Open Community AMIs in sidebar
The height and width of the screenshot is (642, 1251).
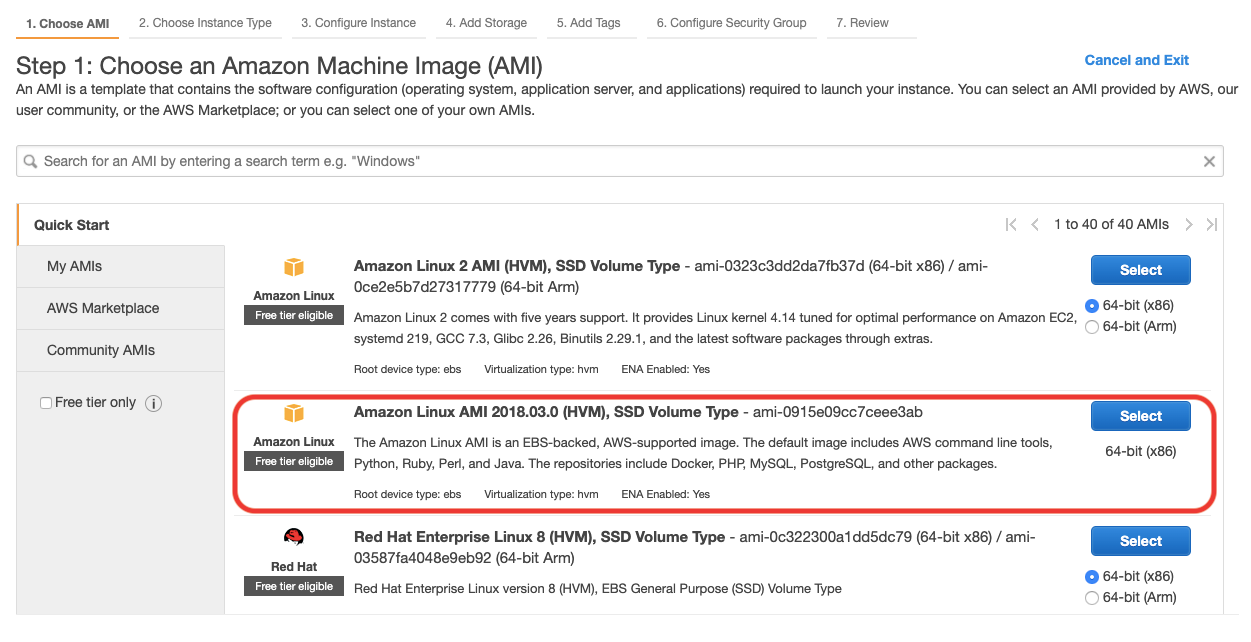pyautogui.click(x=120, y=351)
